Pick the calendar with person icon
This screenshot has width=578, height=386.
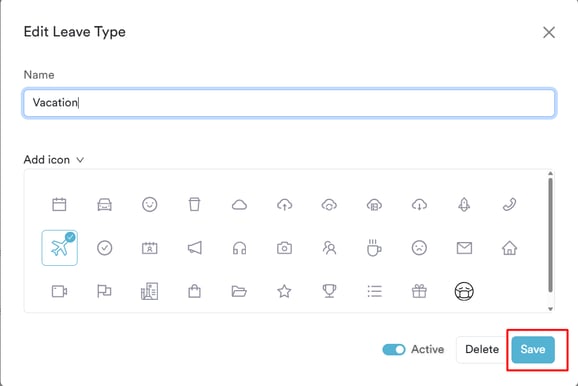[150, 248]
